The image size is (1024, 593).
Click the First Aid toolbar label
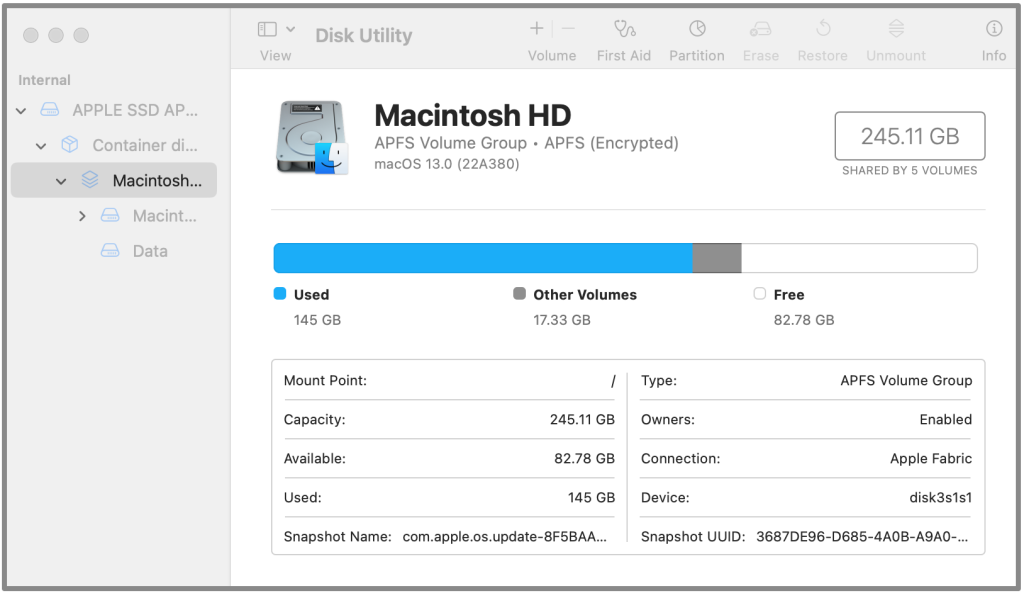pos(624,56)
